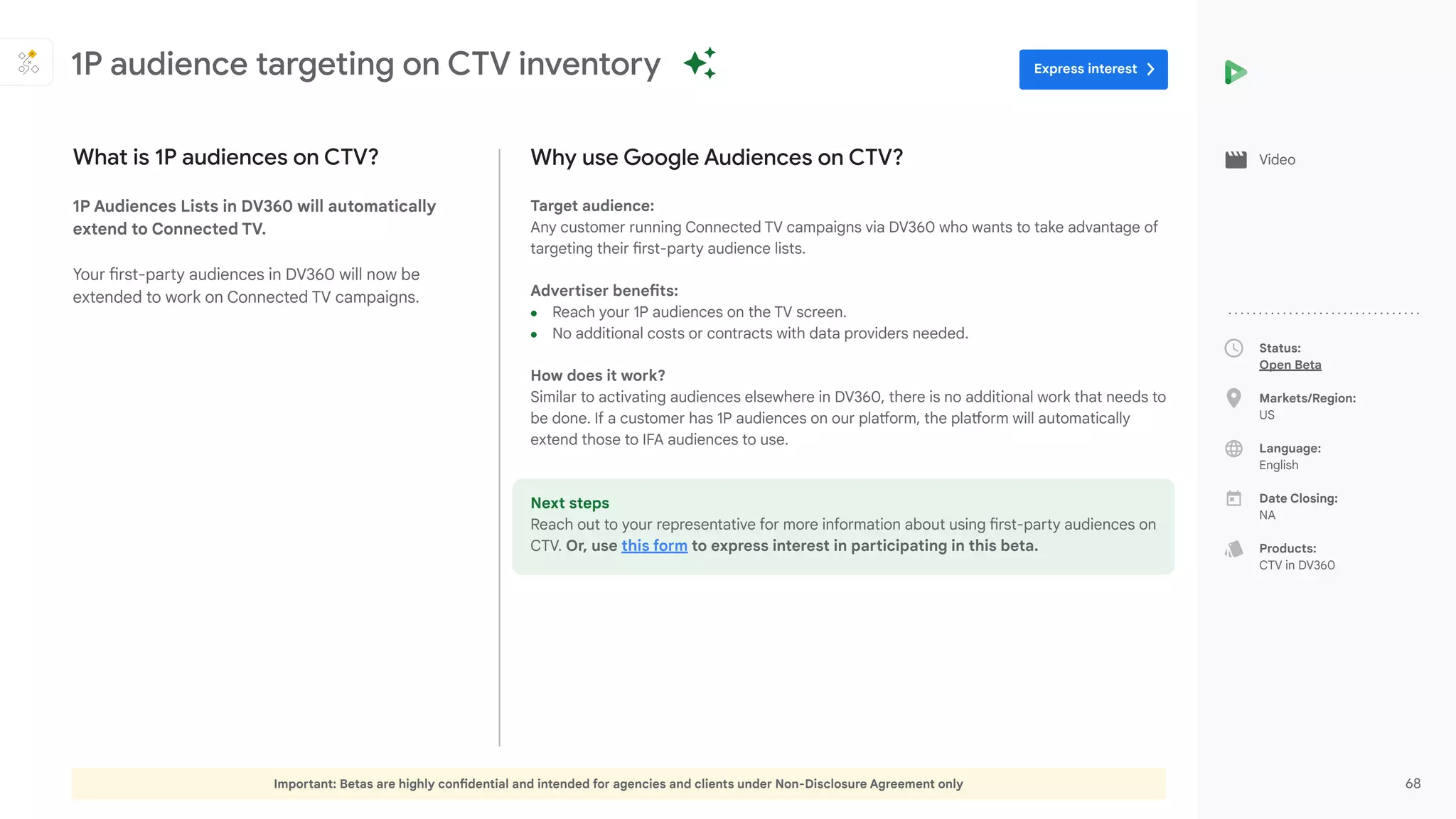This screenshot has width=1456, height=819.
Task: Click the 'Advertiser benefits:' label
Action: pyautogui.click(x=604, y=290)
